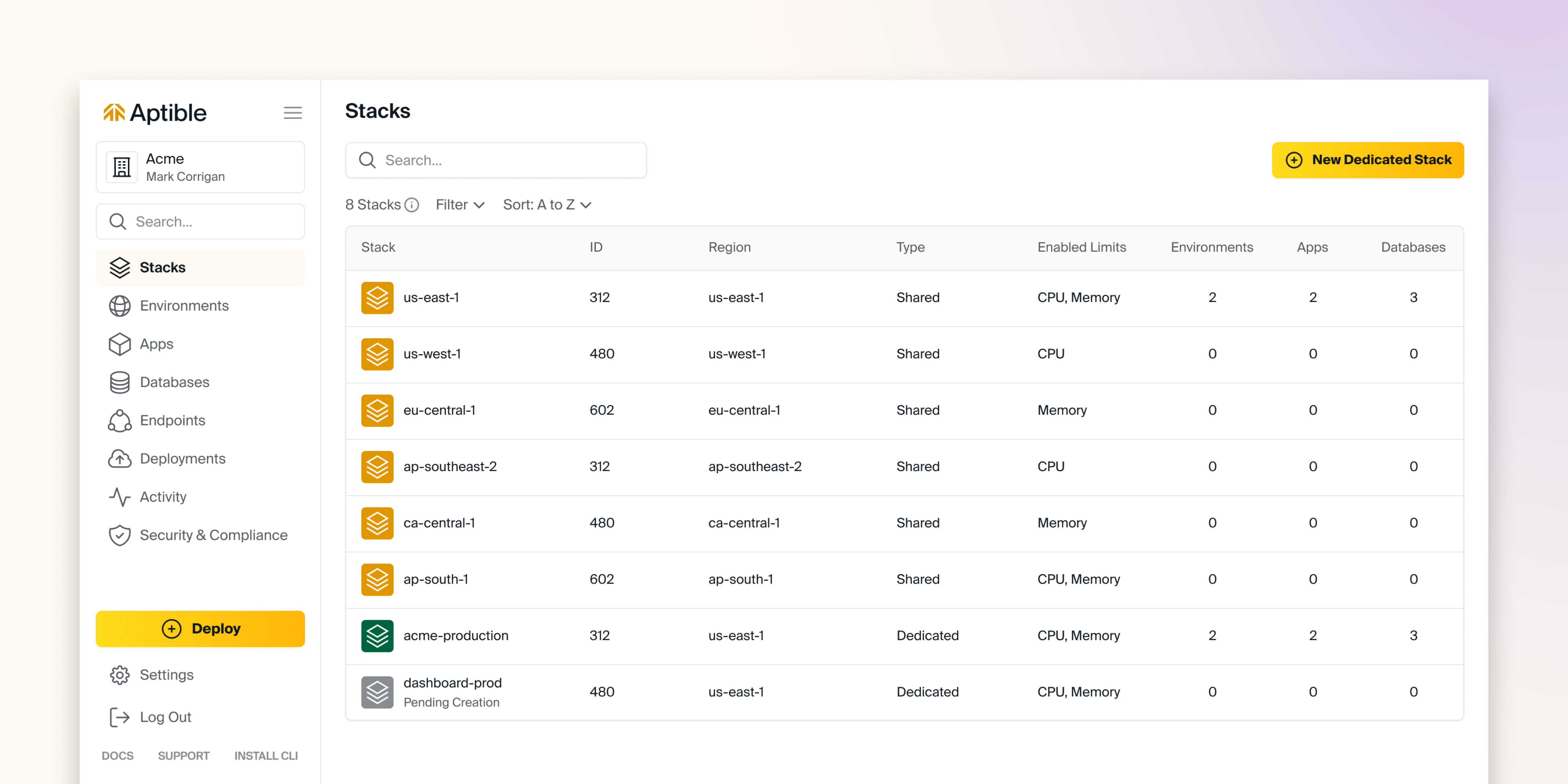
Task: Click the INSTALL CLI link
Action: 266,756
